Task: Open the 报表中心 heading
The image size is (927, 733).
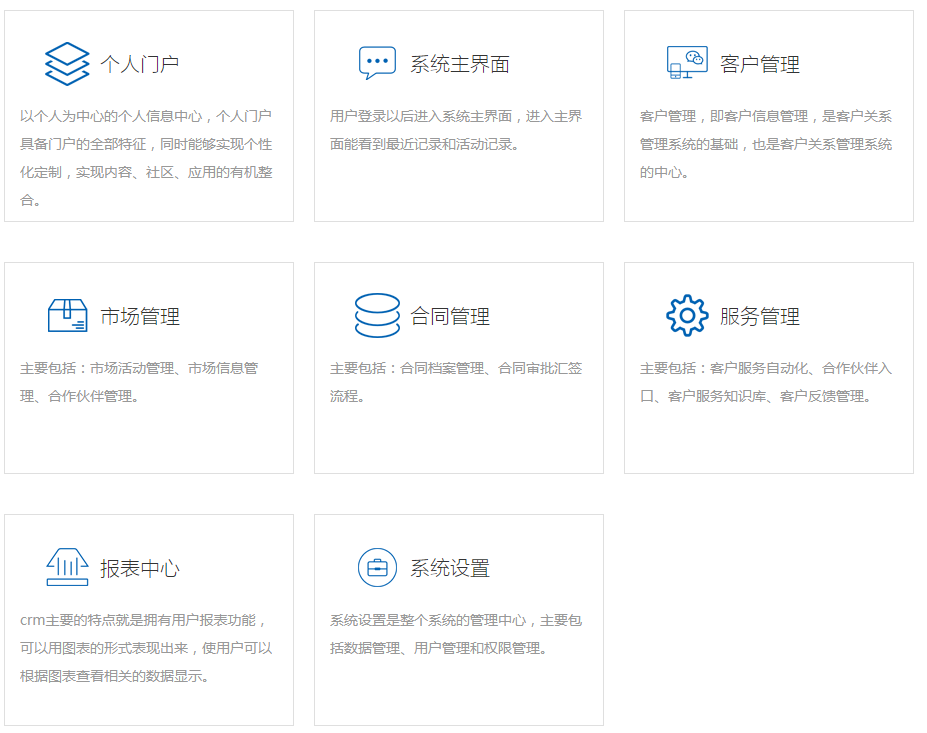Action: pos(140,569)
